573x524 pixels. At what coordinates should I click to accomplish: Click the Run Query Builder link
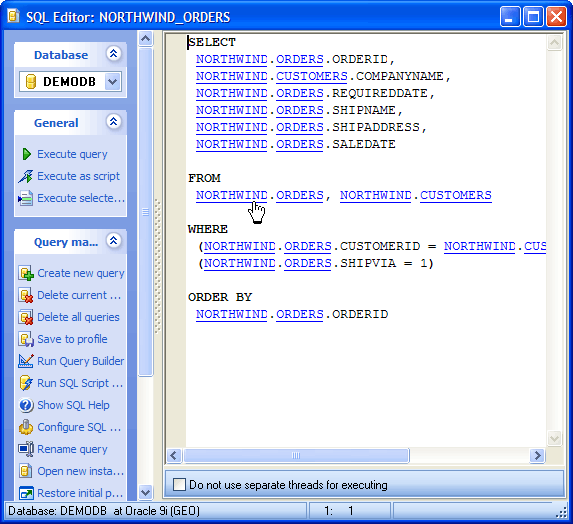(x=81, y=361)
